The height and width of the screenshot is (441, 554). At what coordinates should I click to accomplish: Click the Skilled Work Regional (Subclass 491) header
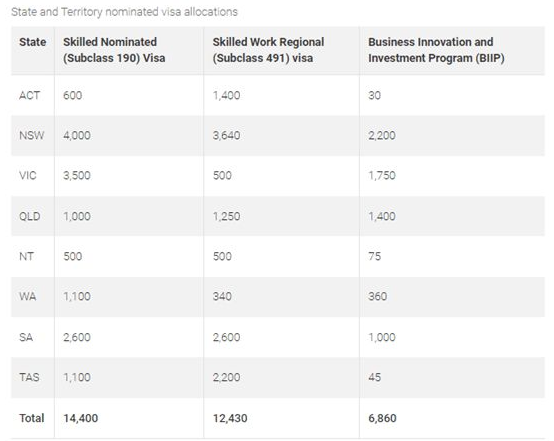click(268, 50)
